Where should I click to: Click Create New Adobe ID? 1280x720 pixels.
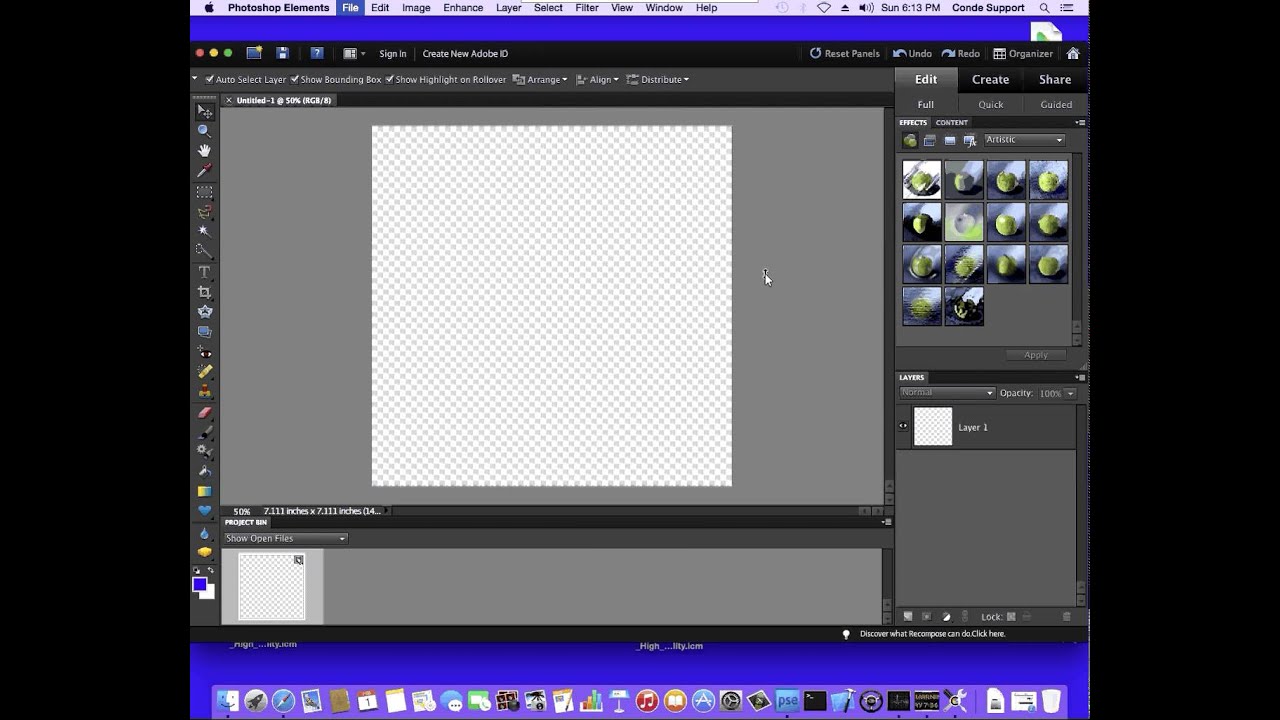465,53
